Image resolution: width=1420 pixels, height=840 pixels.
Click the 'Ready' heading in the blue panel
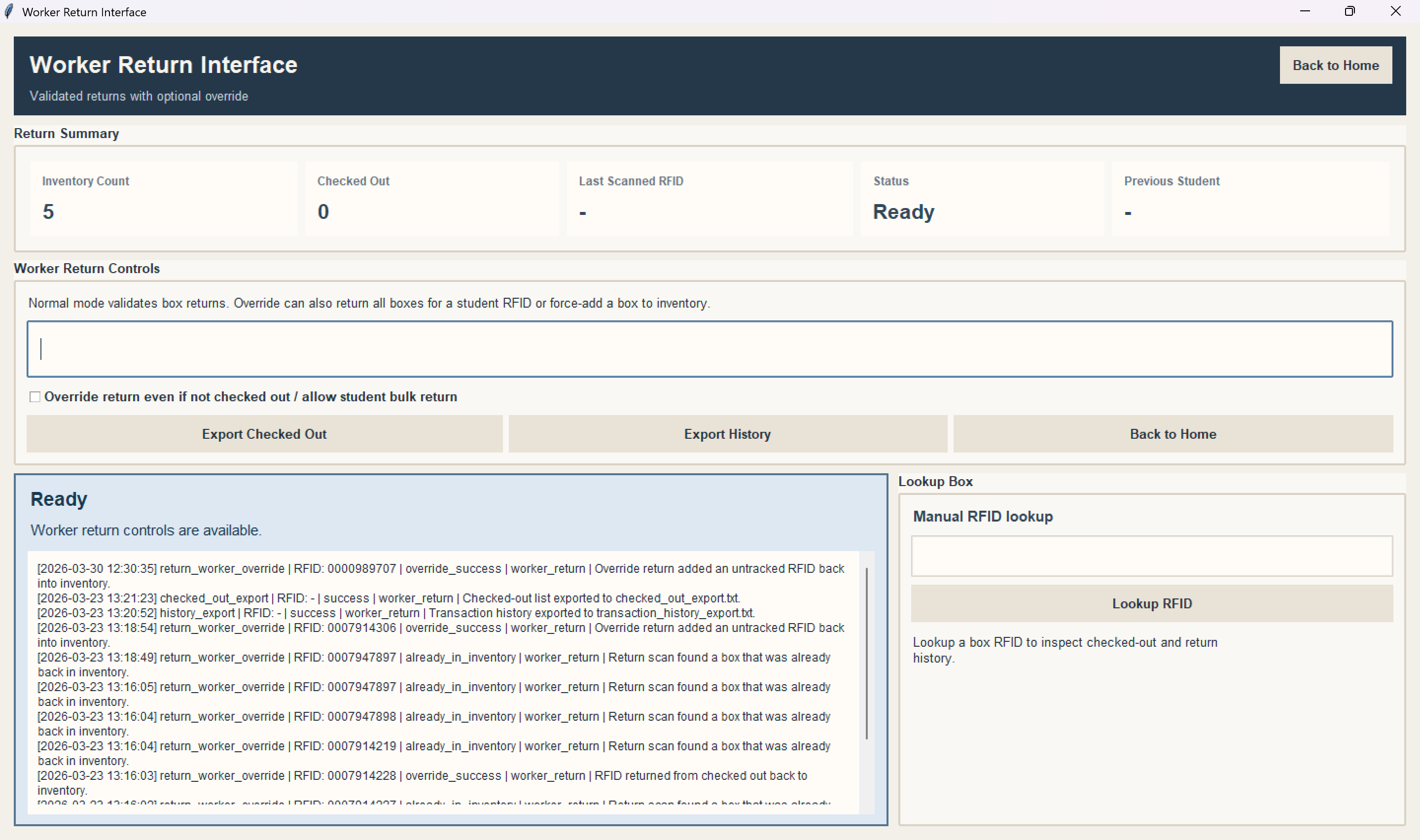59,499
